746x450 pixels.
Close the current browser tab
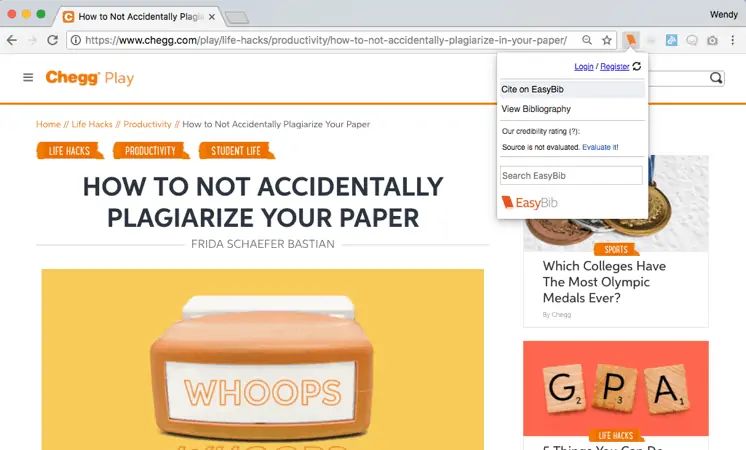[212, 17]
